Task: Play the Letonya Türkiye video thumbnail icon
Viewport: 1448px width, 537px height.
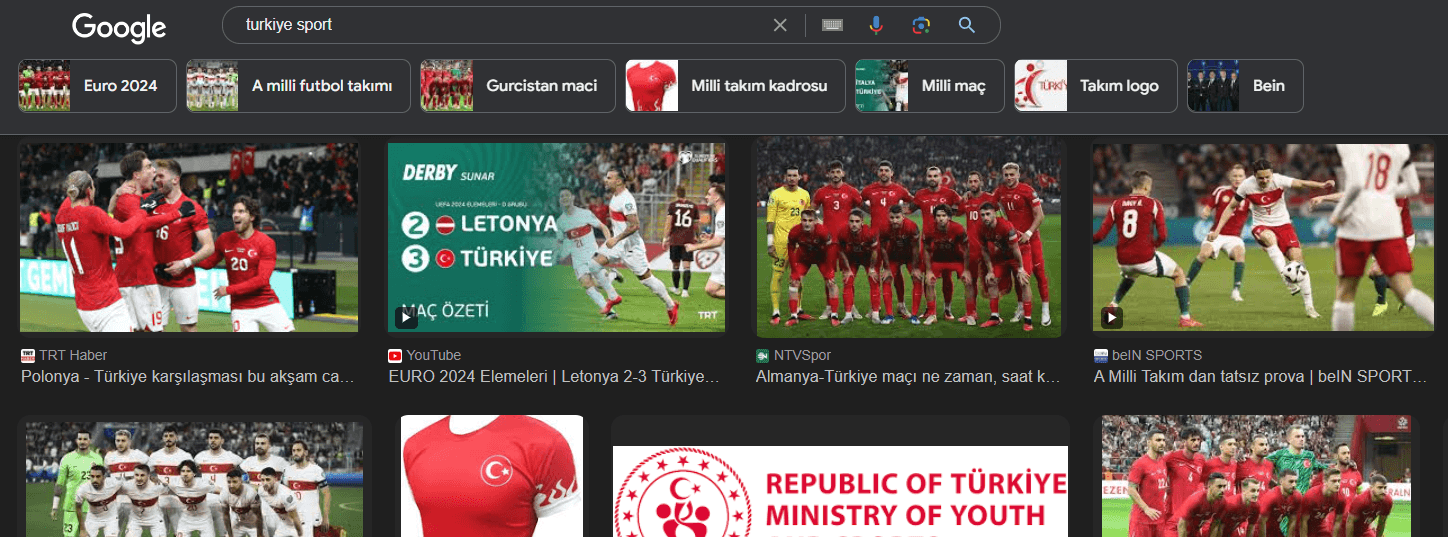Action: point(406,318)
